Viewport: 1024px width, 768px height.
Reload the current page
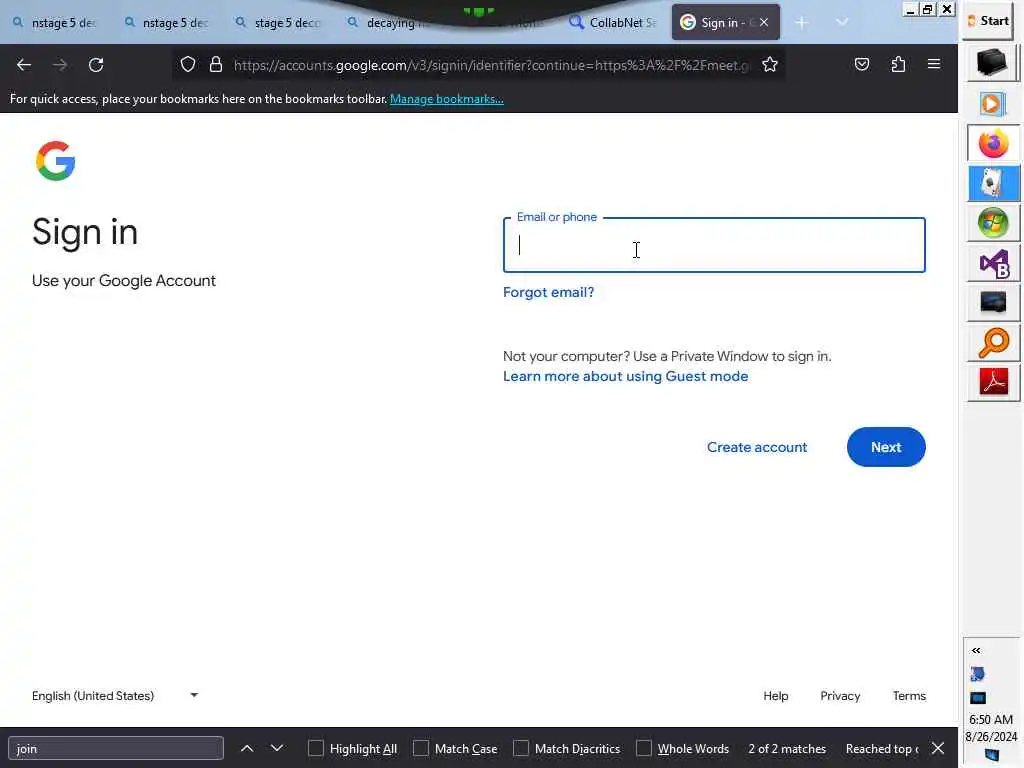[x=96, y=65]
